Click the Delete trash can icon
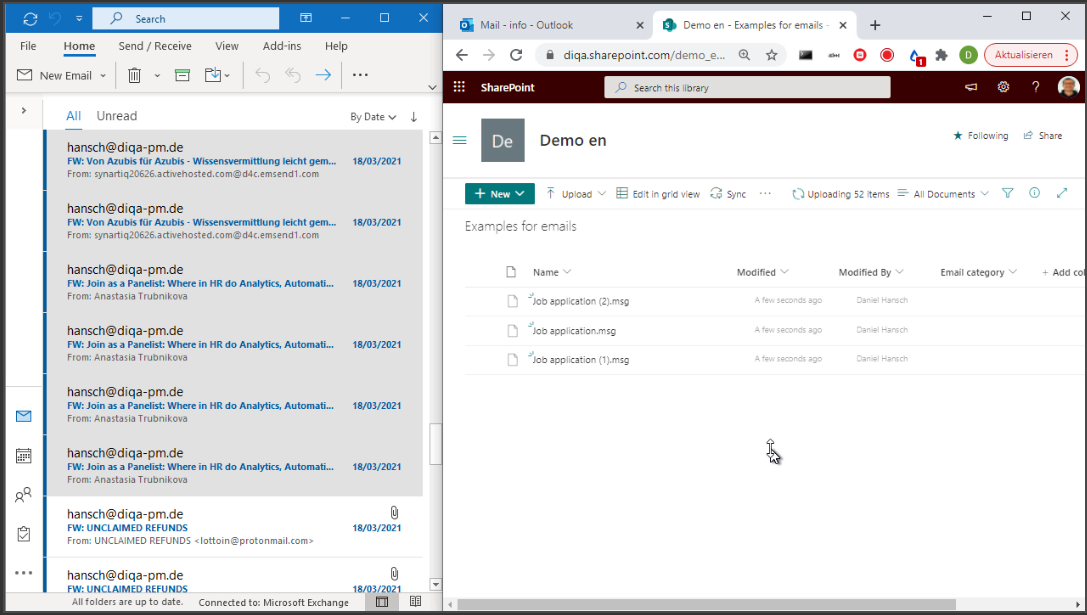The height and width of the screenshot is (615, 1087). 134,75
